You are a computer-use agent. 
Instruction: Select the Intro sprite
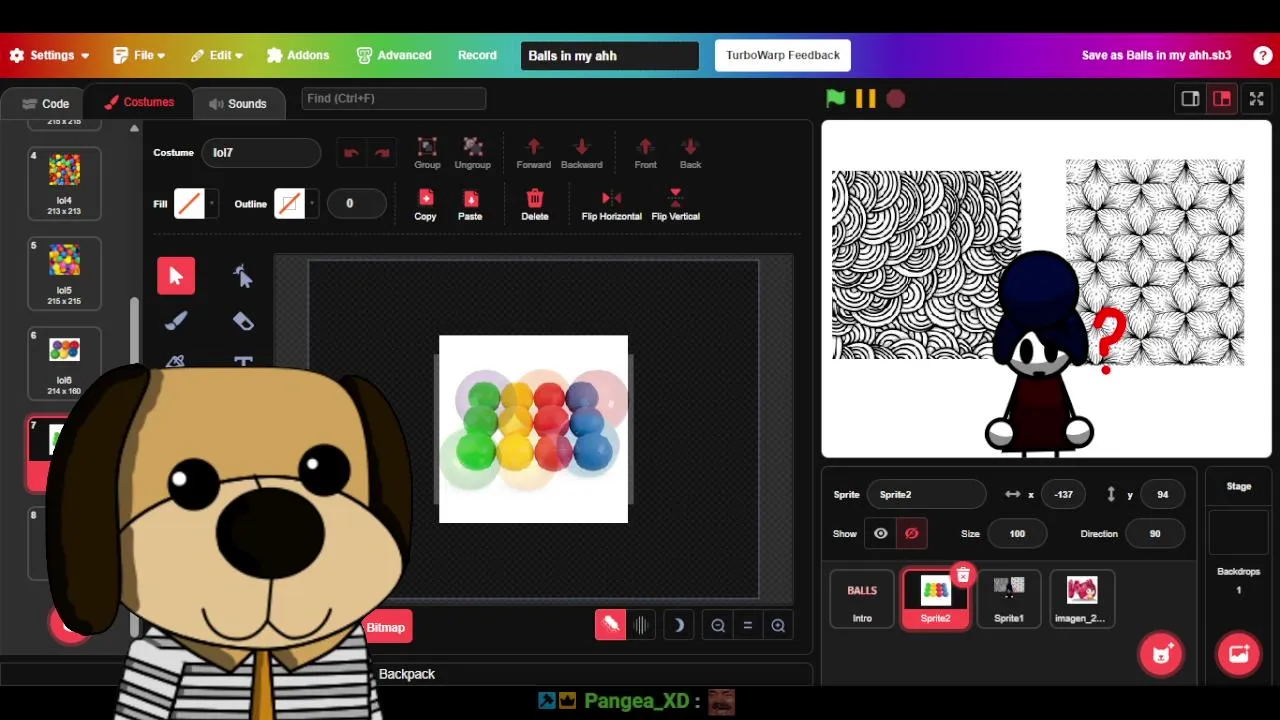point(862,599)
